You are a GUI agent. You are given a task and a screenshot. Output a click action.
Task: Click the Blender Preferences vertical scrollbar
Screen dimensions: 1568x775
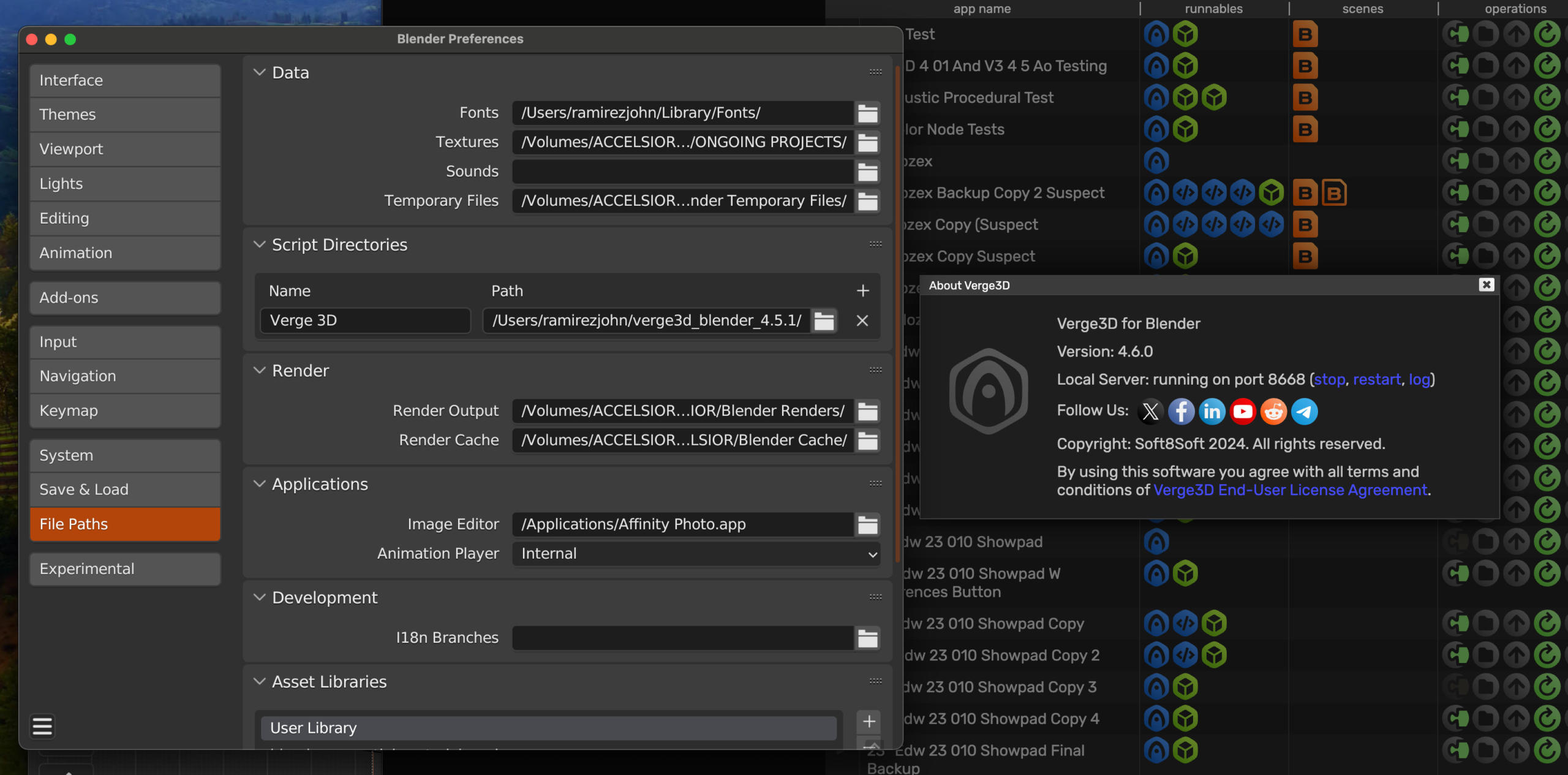[x=898, y=312]
